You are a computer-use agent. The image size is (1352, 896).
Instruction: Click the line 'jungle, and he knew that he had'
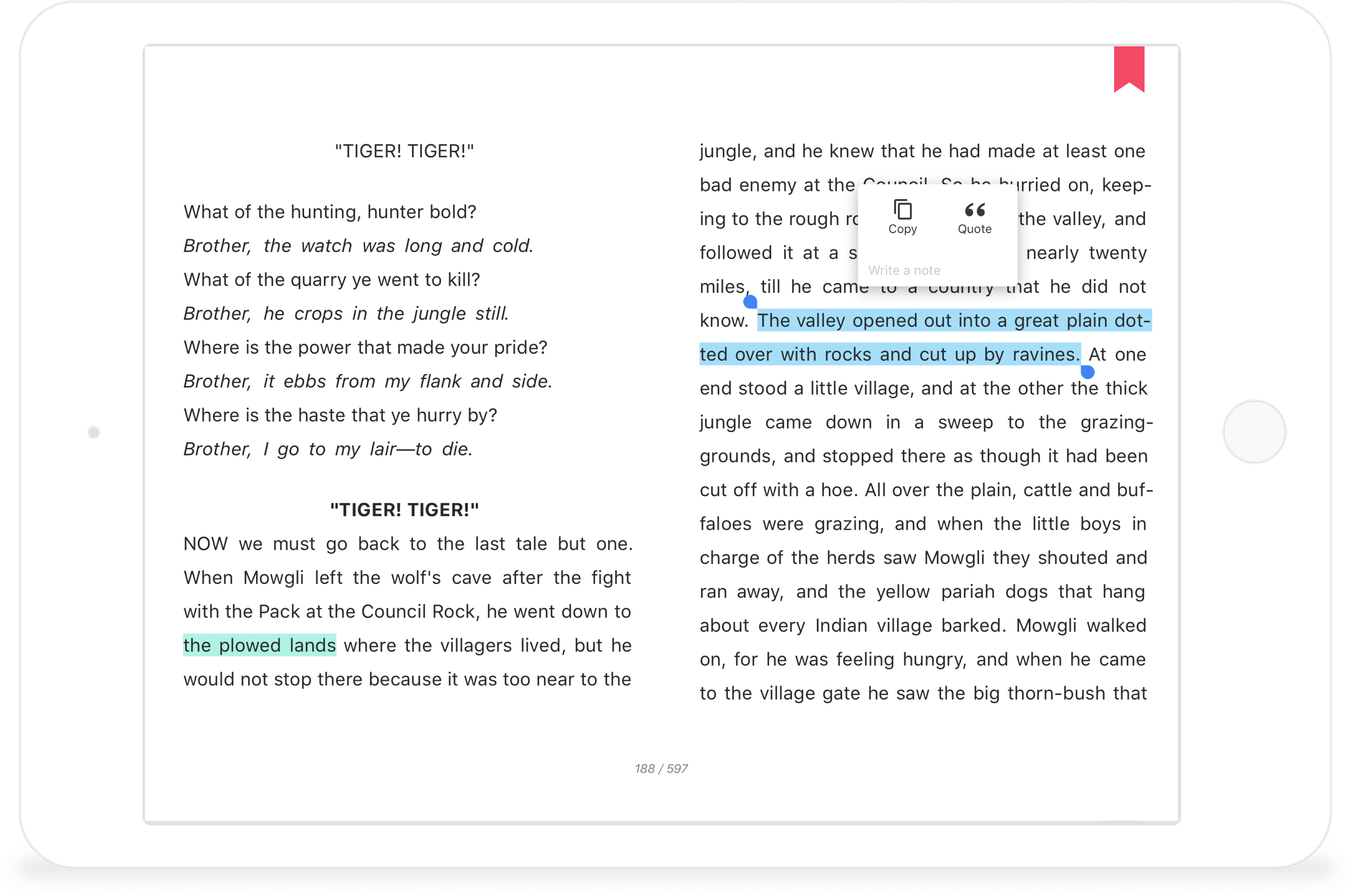[923, 151]
